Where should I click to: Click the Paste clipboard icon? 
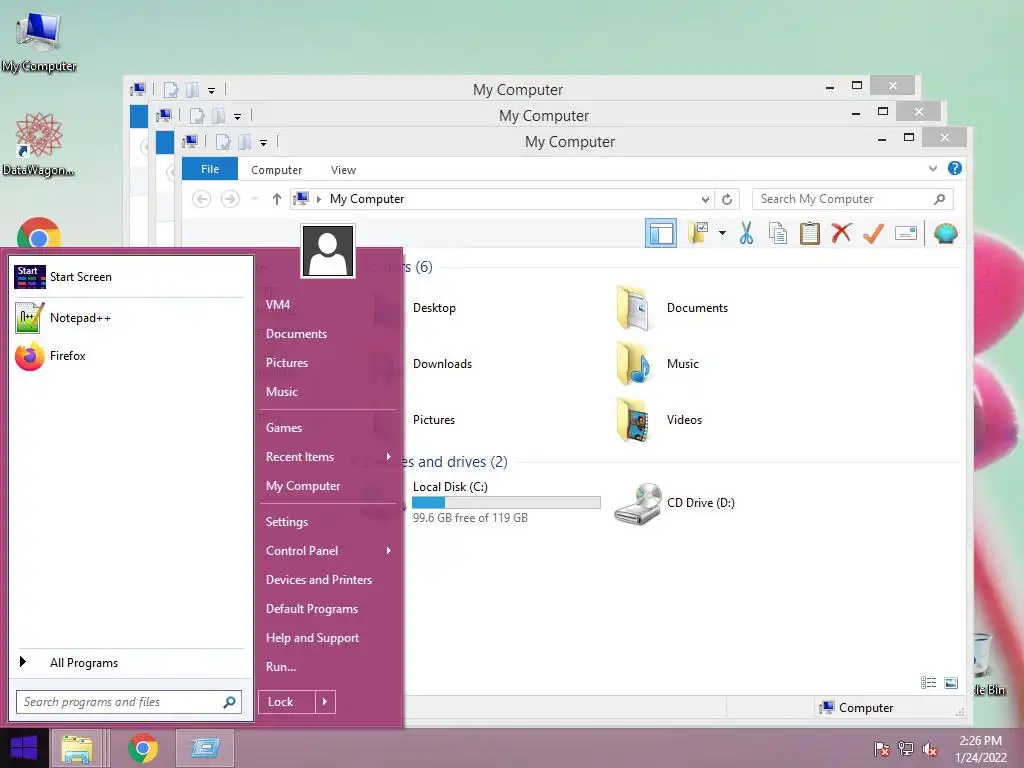[x=810, y=232]
